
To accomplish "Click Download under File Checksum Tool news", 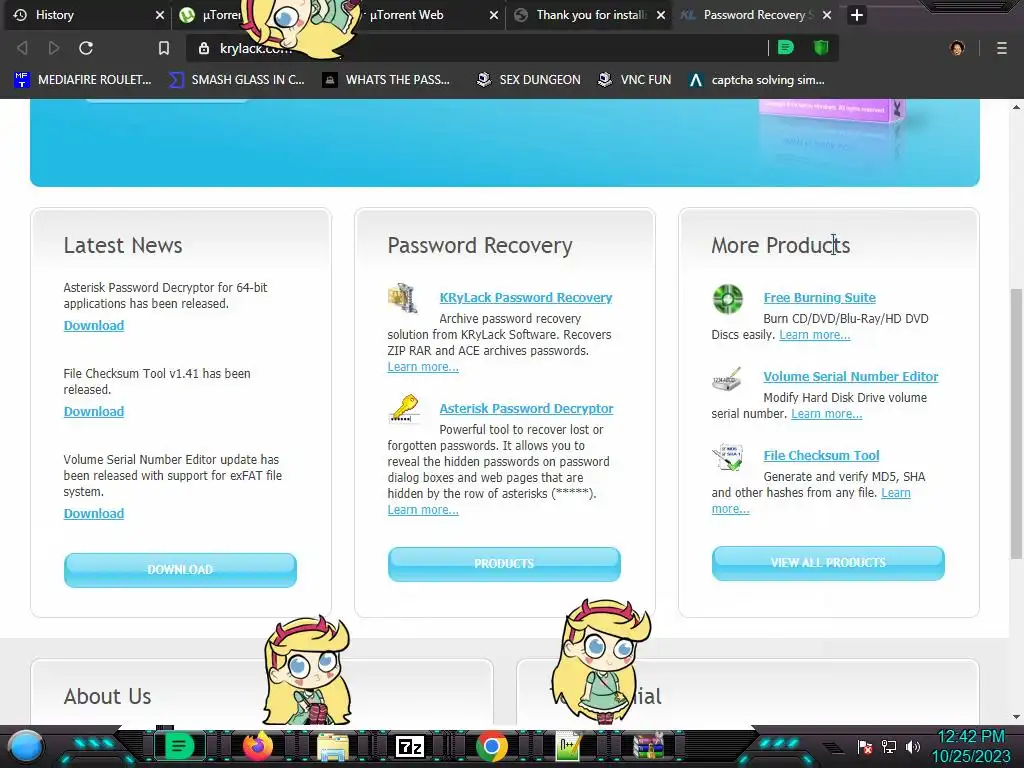I will point(93,411).
